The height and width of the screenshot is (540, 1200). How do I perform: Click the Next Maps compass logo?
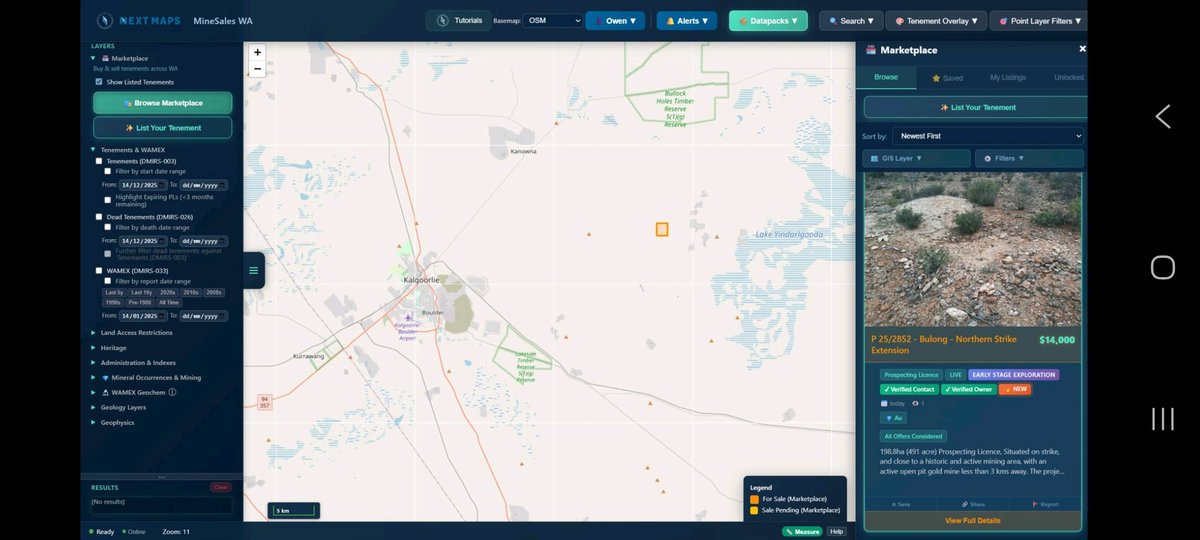tap(107, 20)
